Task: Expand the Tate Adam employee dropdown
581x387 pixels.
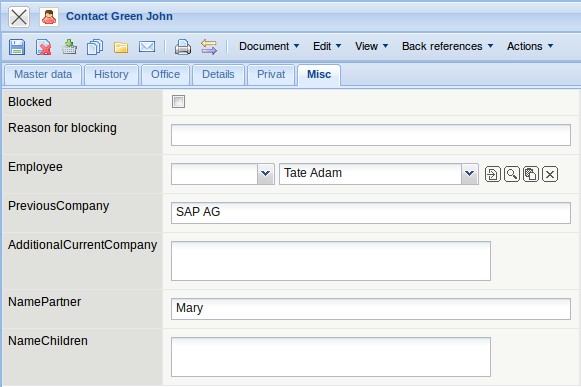Action: [x=469, y=173]
